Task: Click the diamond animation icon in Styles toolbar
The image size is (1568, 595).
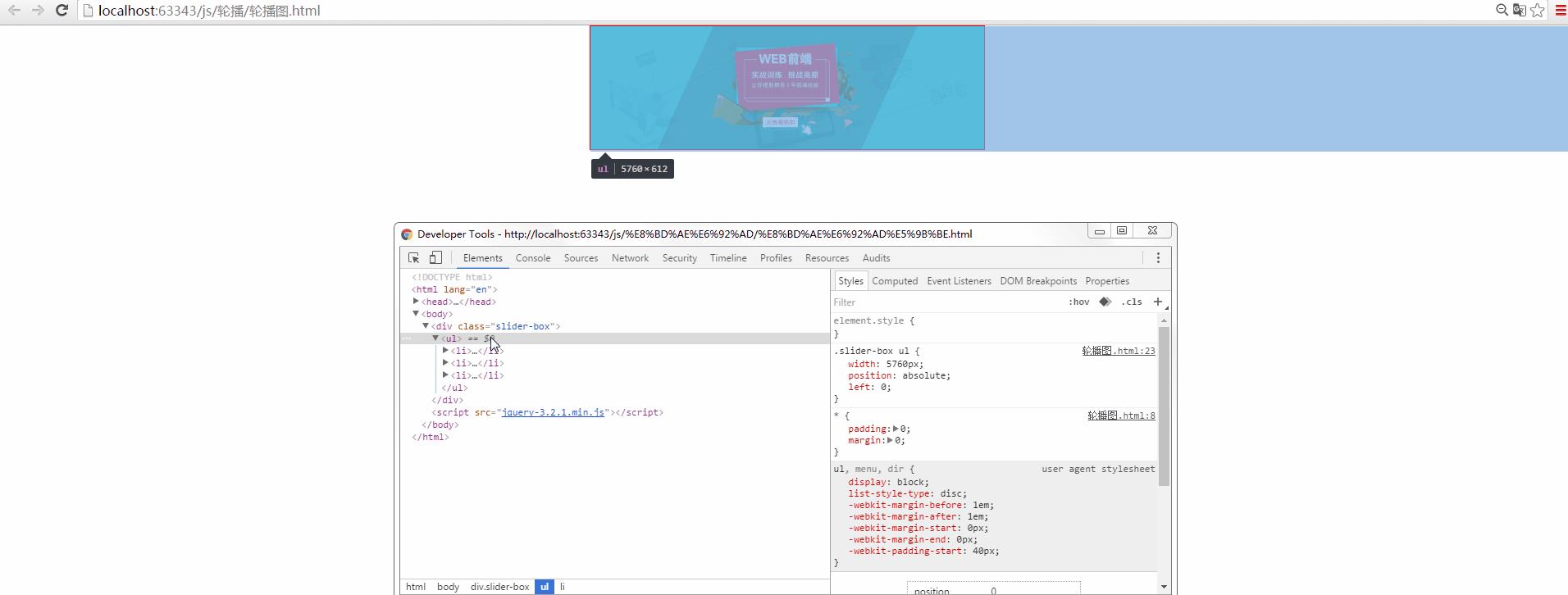Action: pos(1105,302)
